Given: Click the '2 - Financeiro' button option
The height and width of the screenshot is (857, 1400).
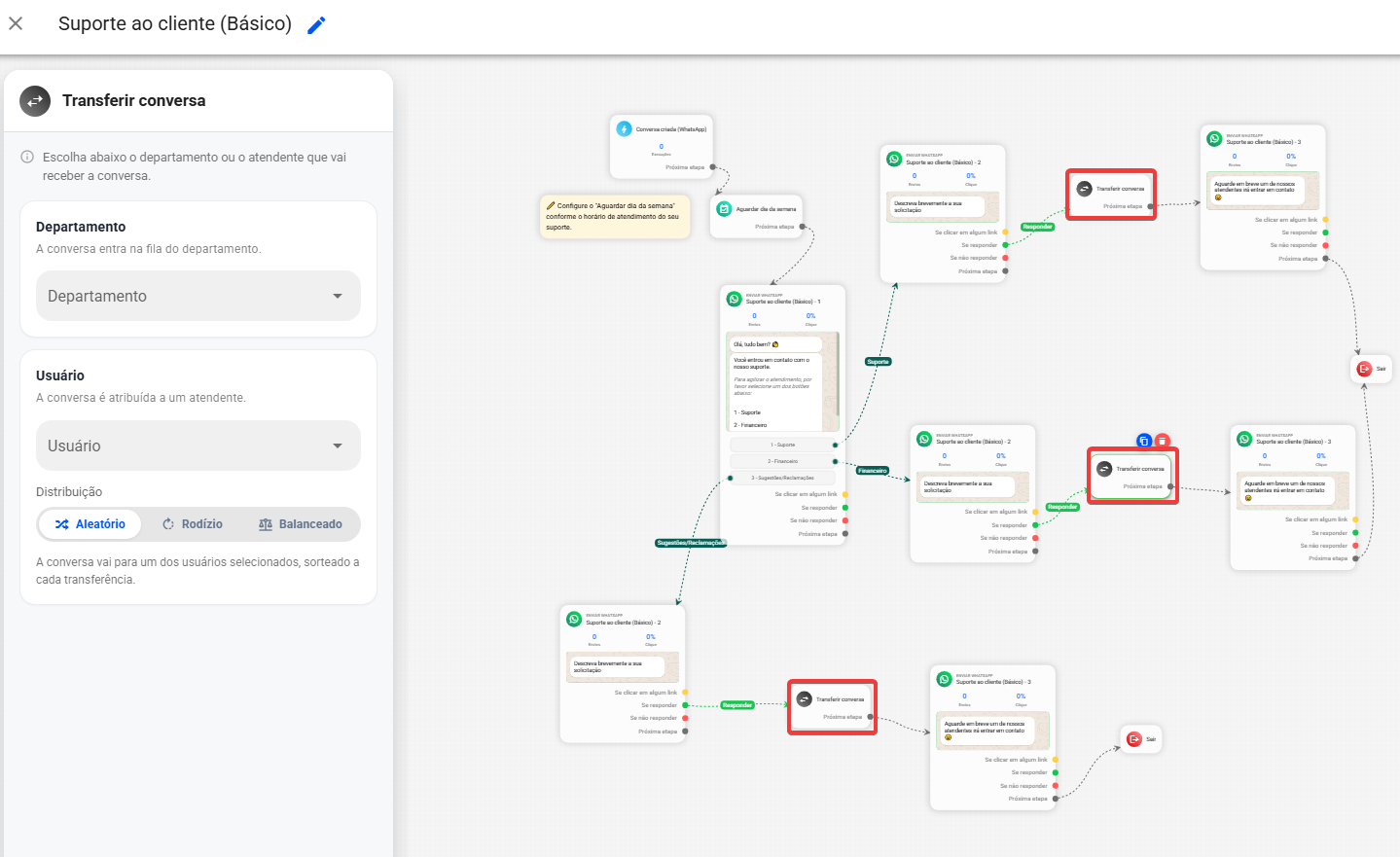Looking at the screenshot, I should pos(783,461).
